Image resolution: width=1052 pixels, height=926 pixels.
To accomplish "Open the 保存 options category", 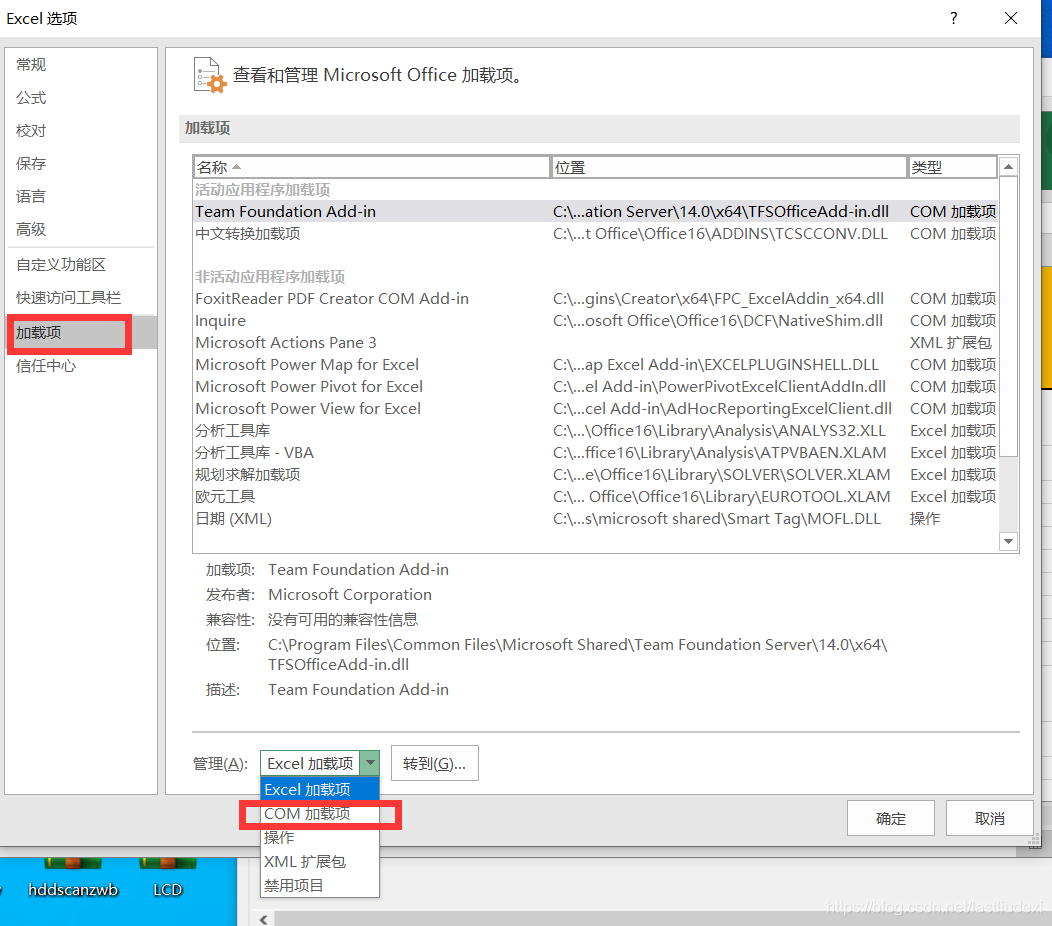I will (81, 164).
